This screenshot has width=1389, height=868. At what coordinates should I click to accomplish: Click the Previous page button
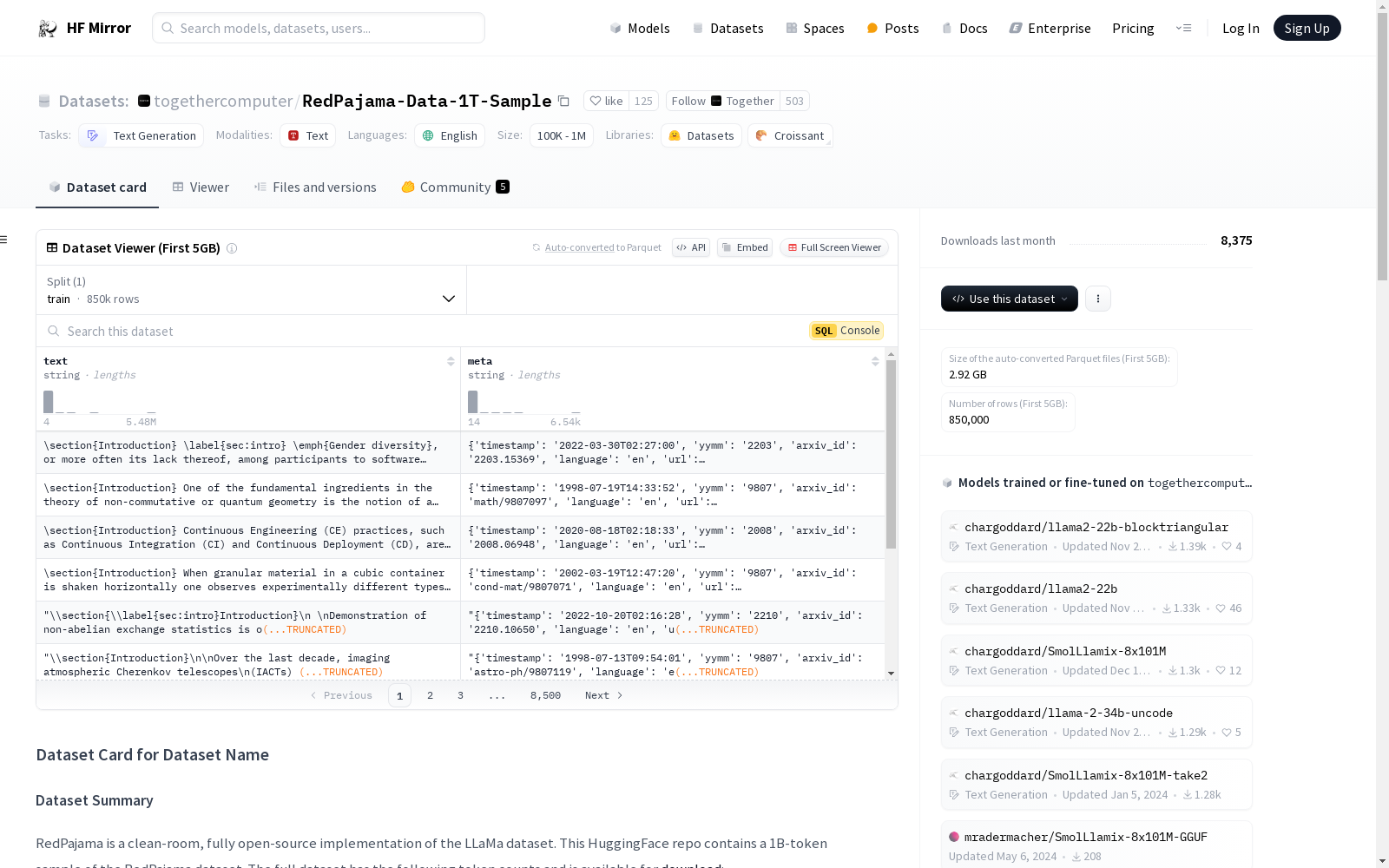coord(341,695)
